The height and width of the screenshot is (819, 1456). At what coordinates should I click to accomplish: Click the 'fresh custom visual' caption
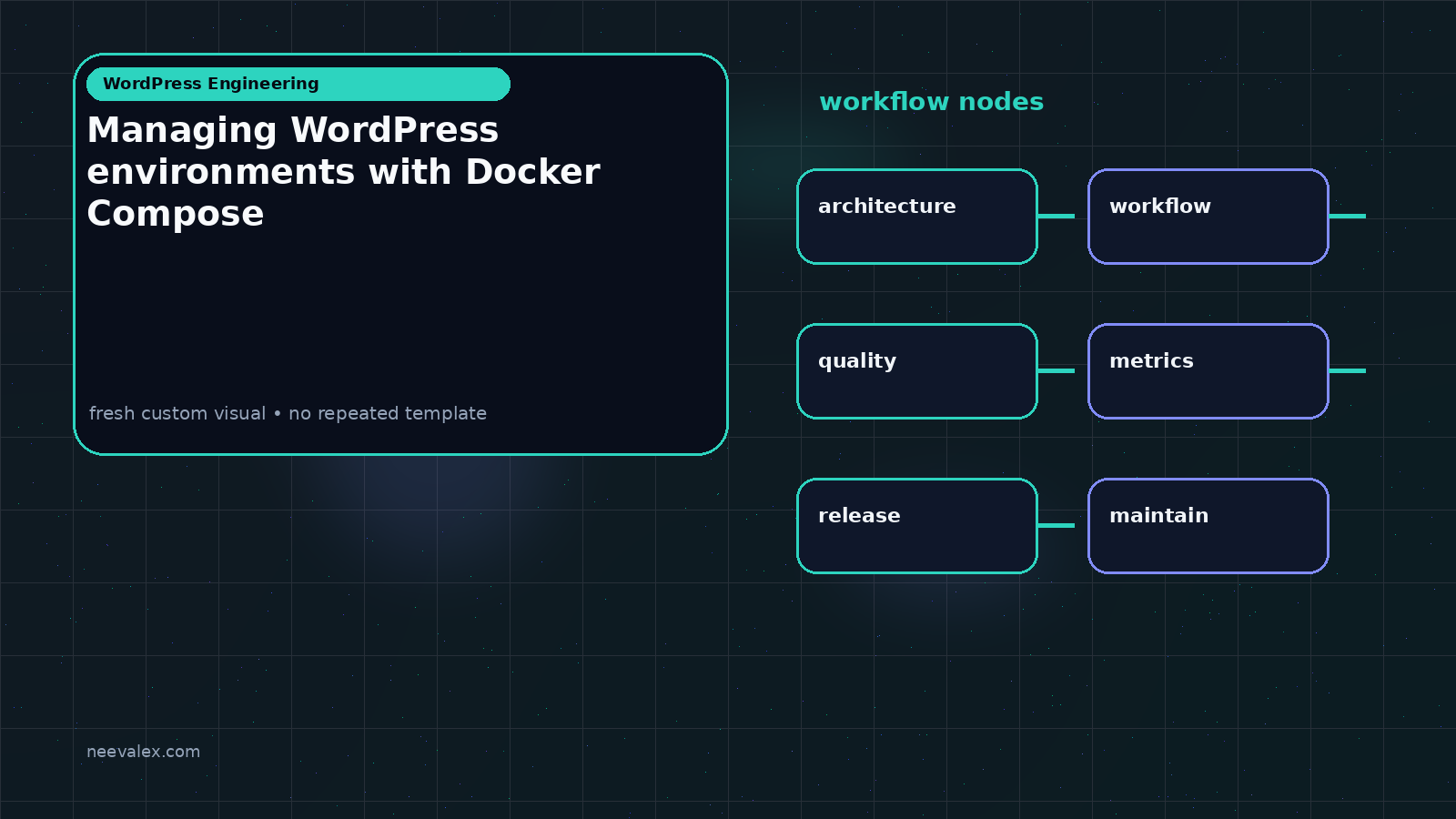(288, 413)
